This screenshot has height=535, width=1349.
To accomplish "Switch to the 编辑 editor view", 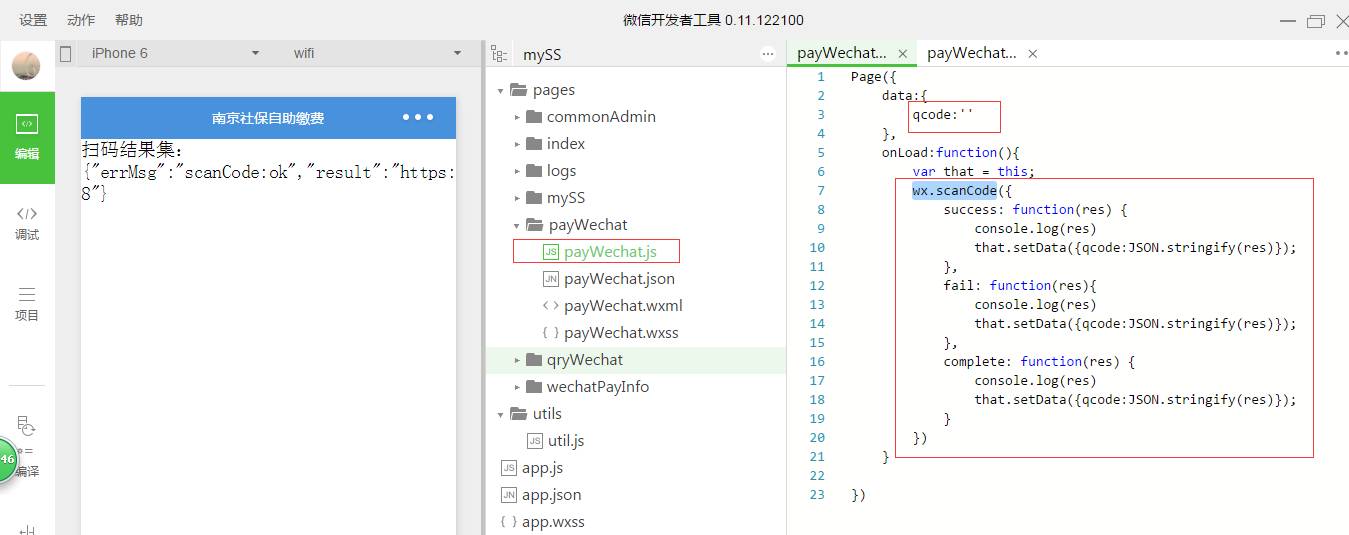I will click(27, 138).
